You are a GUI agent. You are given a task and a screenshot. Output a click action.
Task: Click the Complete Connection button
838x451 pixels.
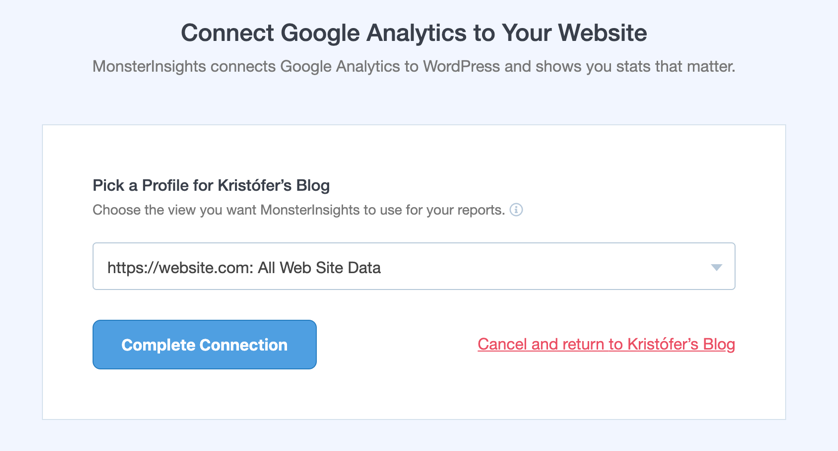[x=205, y=345]
